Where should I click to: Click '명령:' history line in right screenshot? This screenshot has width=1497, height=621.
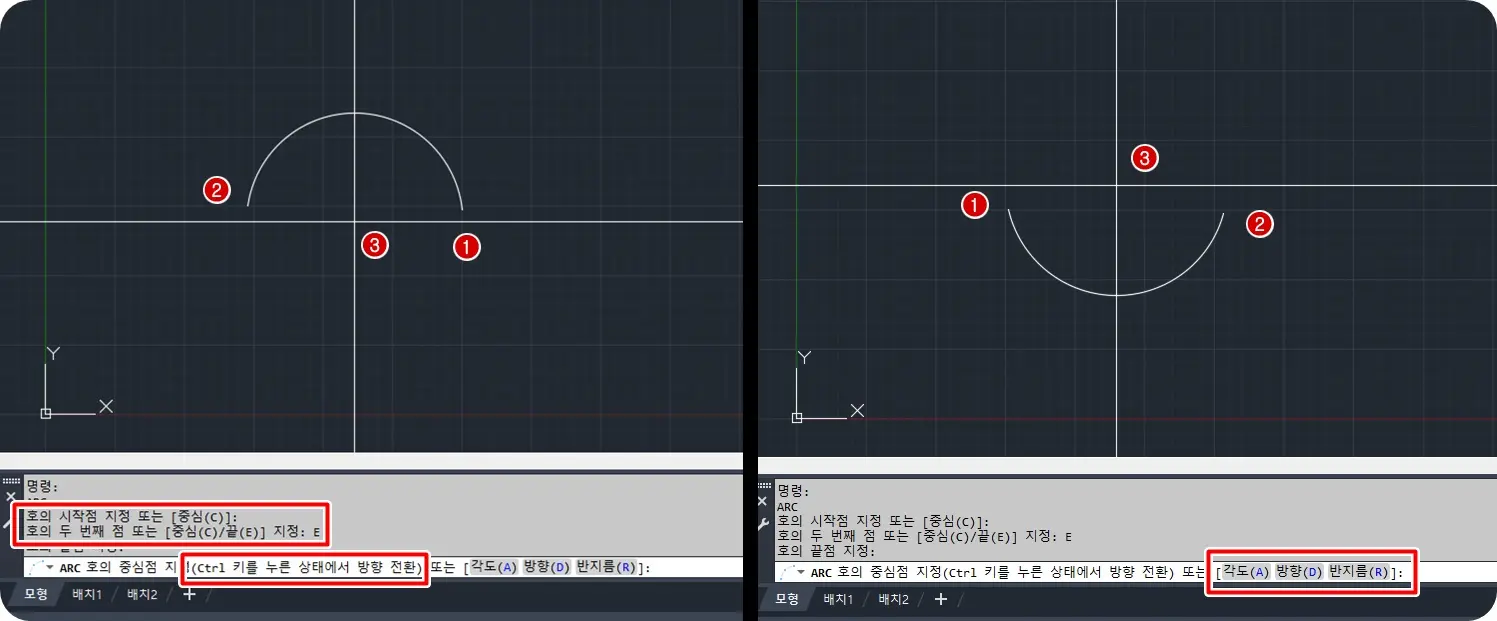click(x=793, y=492)
